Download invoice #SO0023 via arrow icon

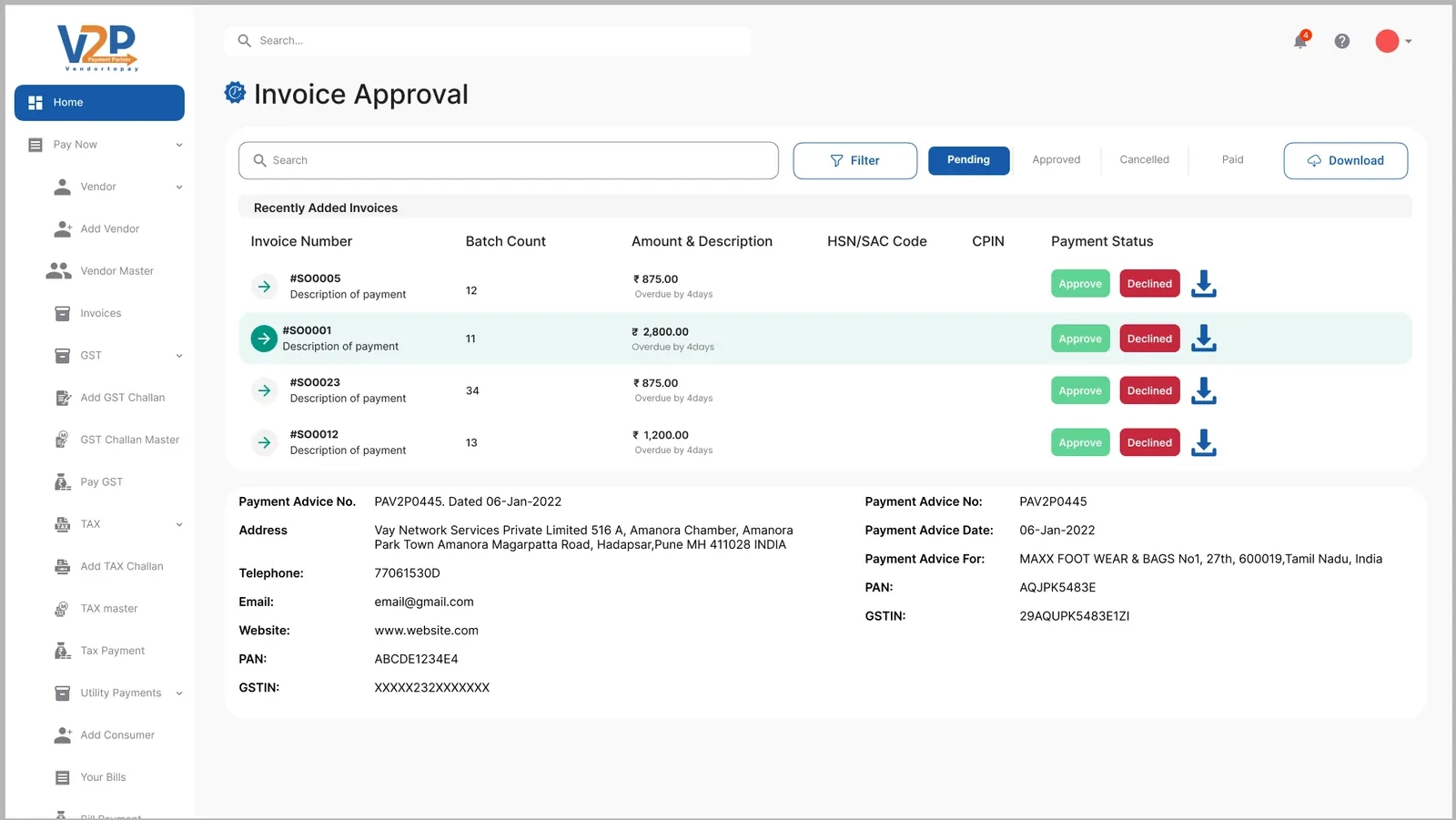click(x=1204, y=390)
